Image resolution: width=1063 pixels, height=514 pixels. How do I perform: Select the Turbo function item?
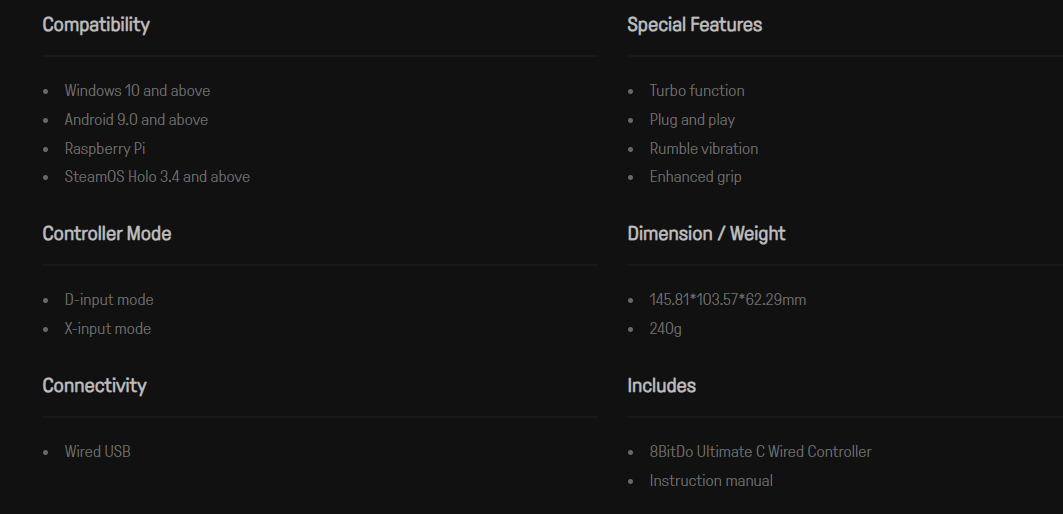coord(697,91)
